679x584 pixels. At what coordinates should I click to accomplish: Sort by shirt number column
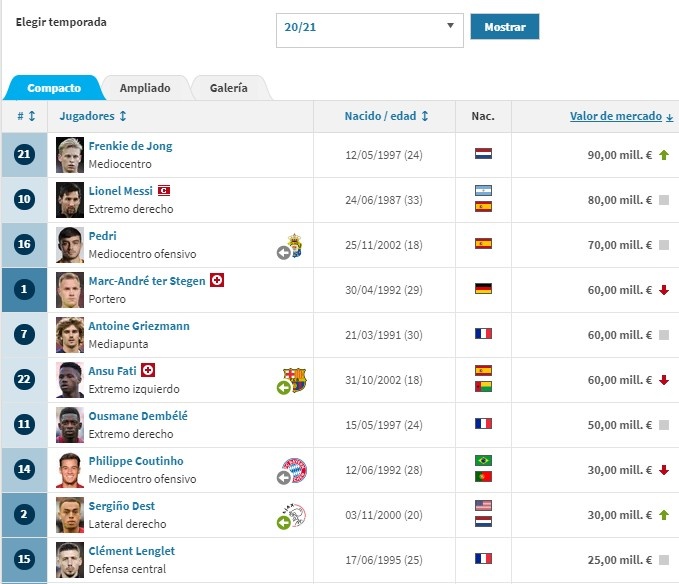[x=32, y=117]
